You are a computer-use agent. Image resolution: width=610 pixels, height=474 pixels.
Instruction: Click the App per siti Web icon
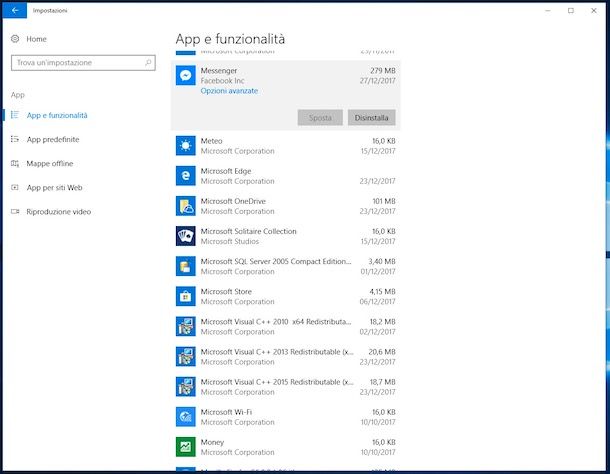point(15,187)
